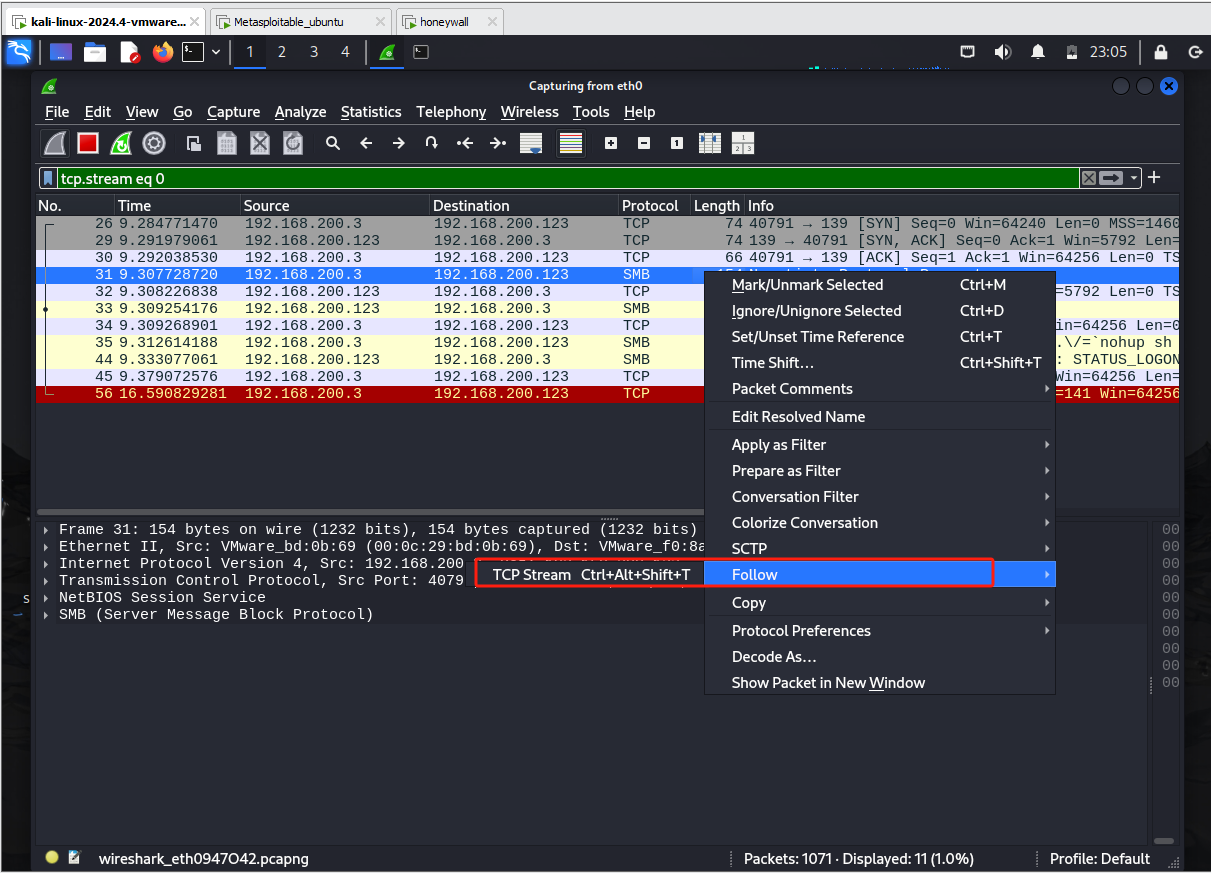Clear the display filter field

(x=1088, y=178)
